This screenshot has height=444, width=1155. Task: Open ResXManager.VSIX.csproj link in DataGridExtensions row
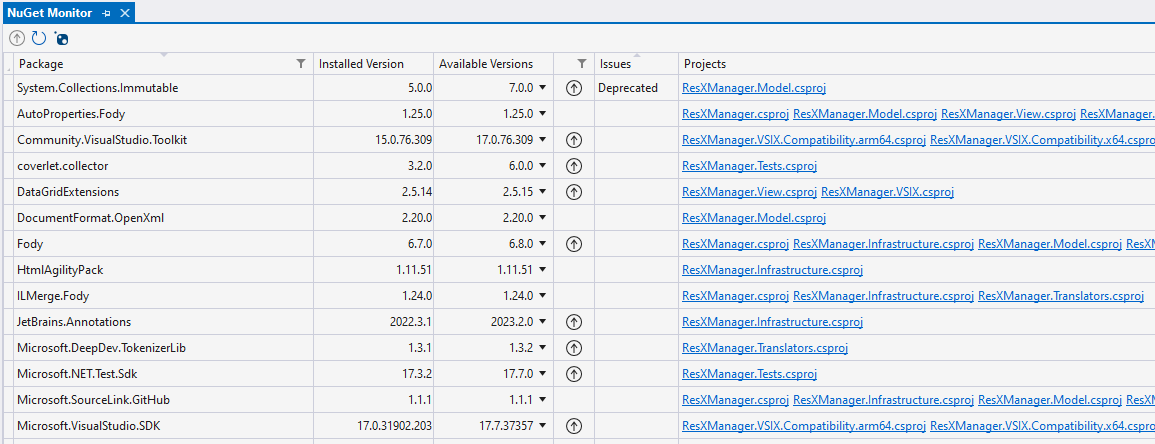888,192
